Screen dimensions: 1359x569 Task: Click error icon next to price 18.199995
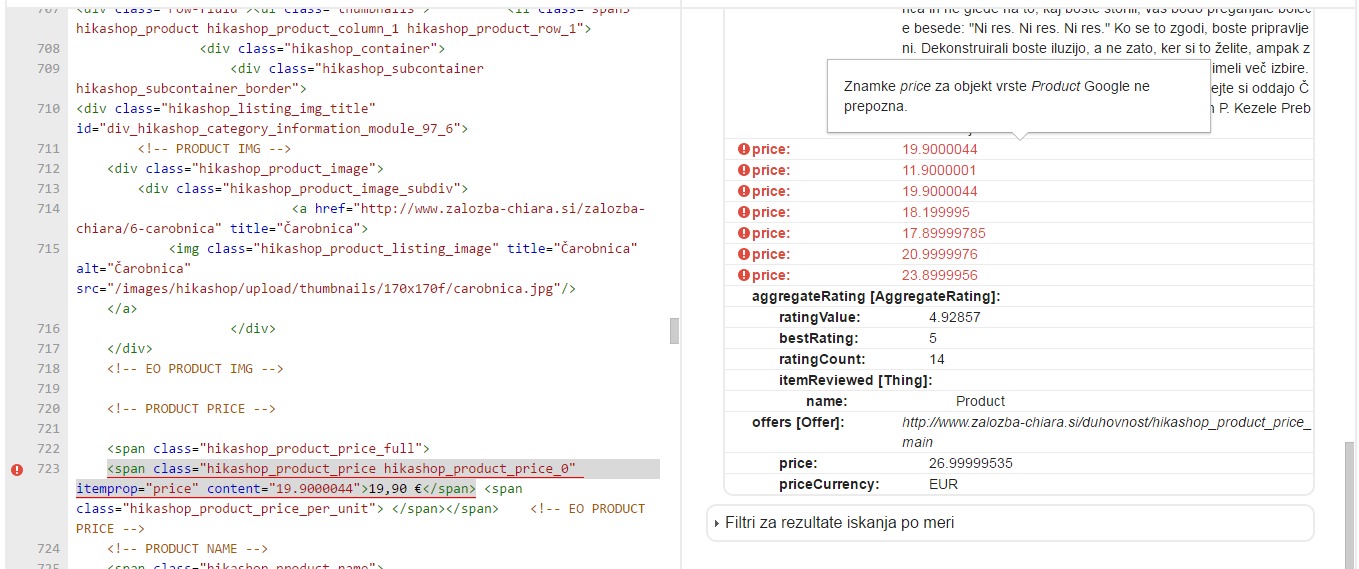[x=743, y=213]
